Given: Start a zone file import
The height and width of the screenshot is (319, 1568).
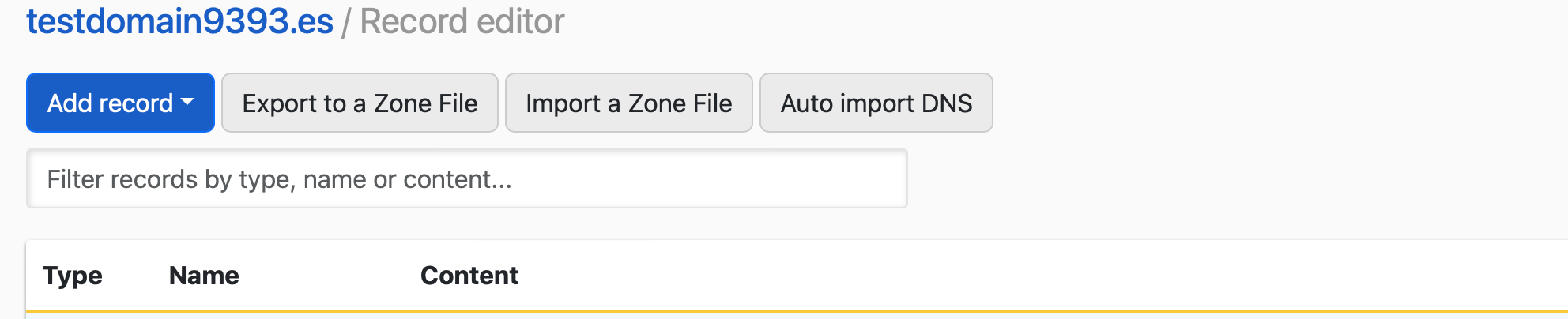Looking at the screenshot, I should [628, 103].
